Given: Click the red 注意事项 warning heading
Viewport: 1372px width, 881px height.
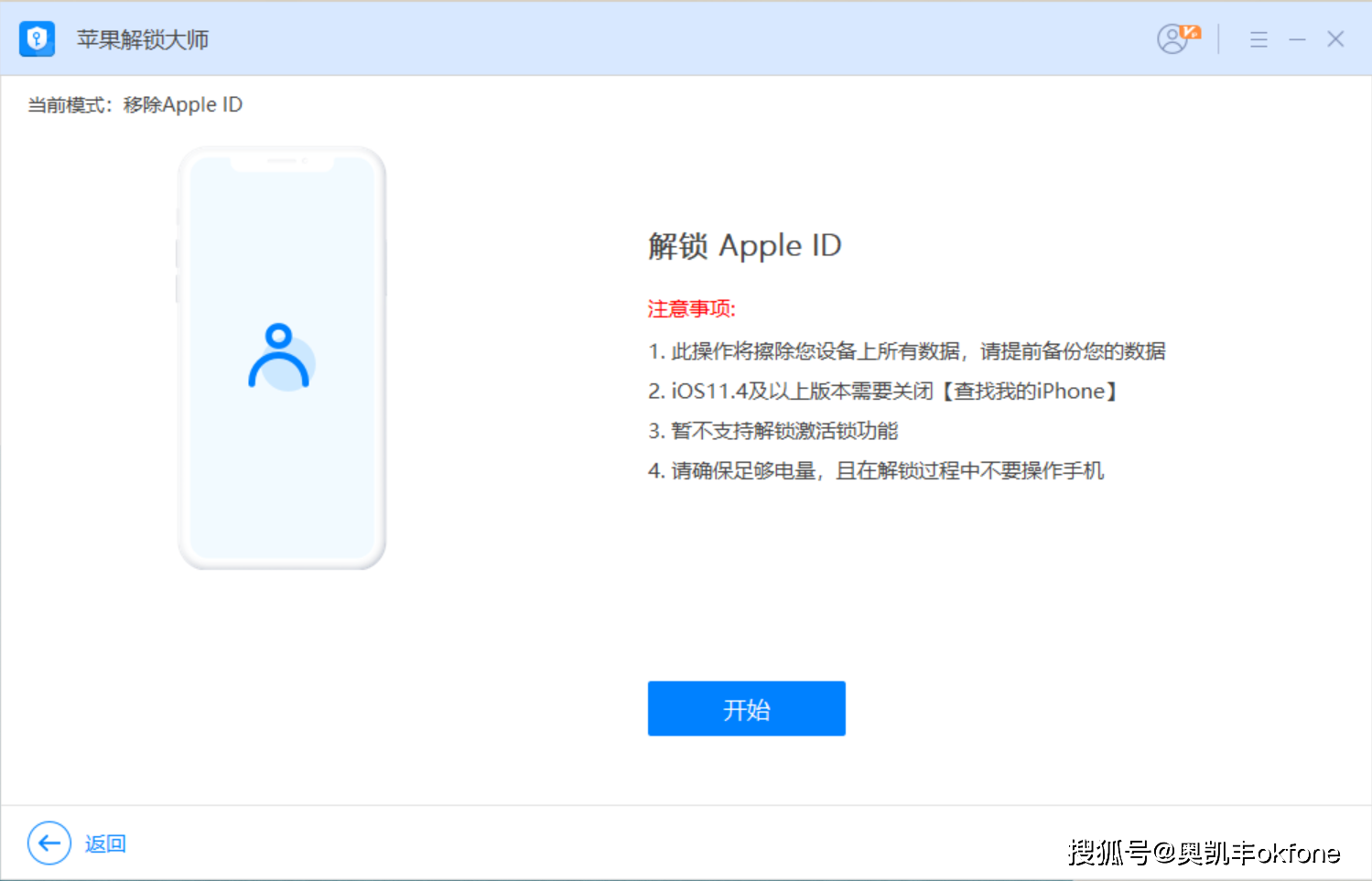Looking at the screenshot, I should tap(690, 308).
